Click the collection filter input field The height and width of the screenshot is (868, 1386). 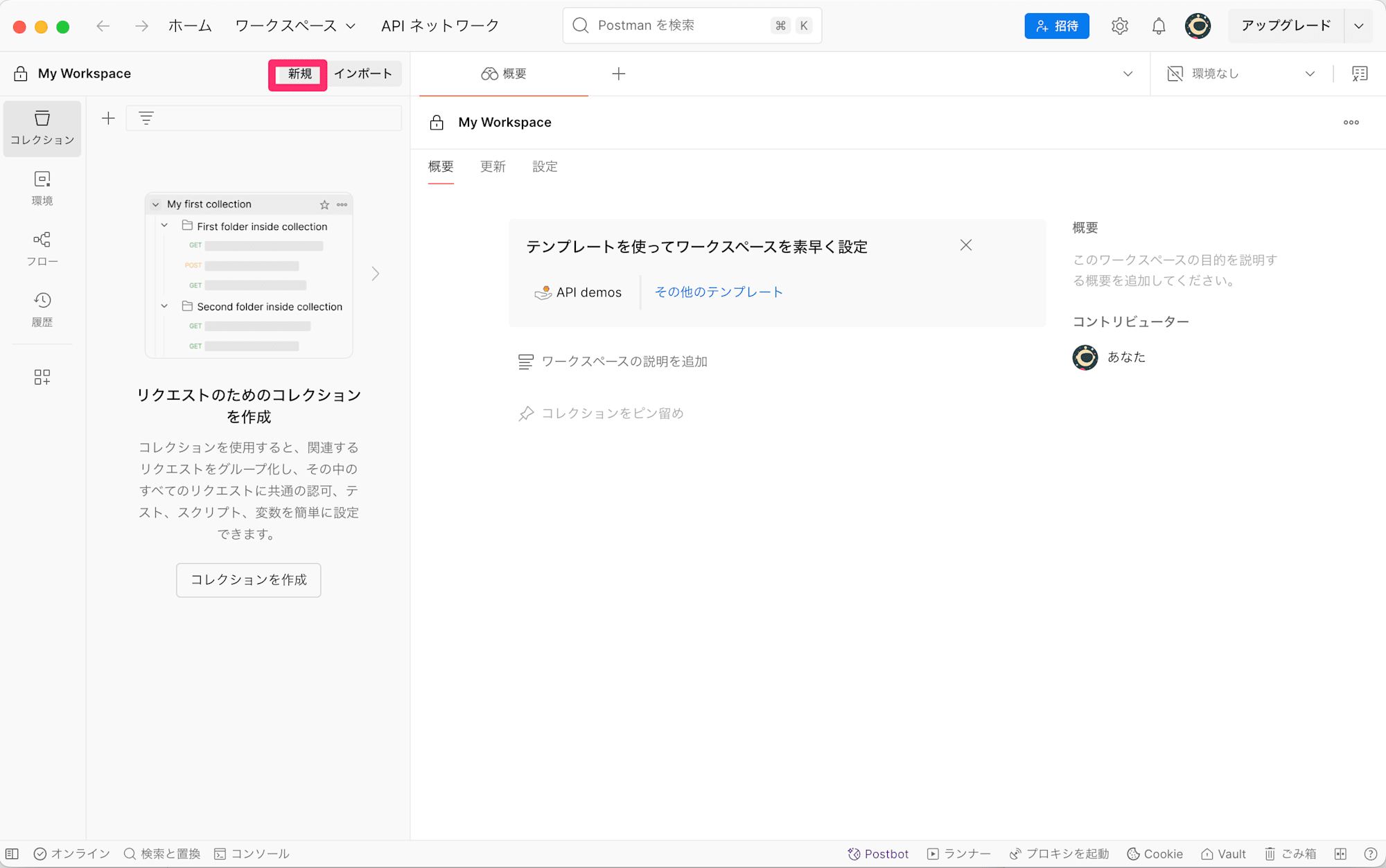pyautogui.click(x=264, y=118)
